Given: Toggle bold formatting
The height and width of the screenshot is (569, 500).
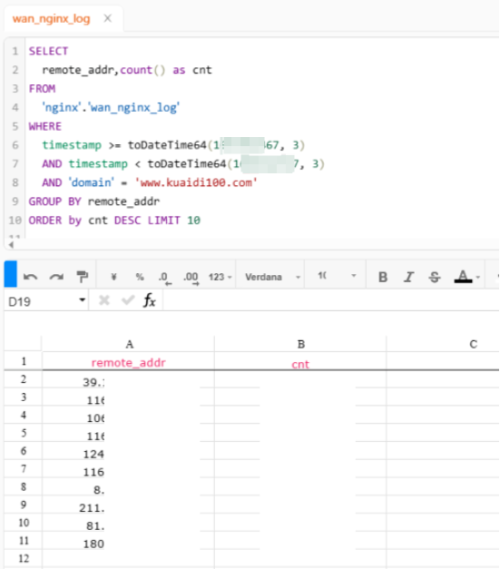Looking at the screenshot, I should point(383,277).
